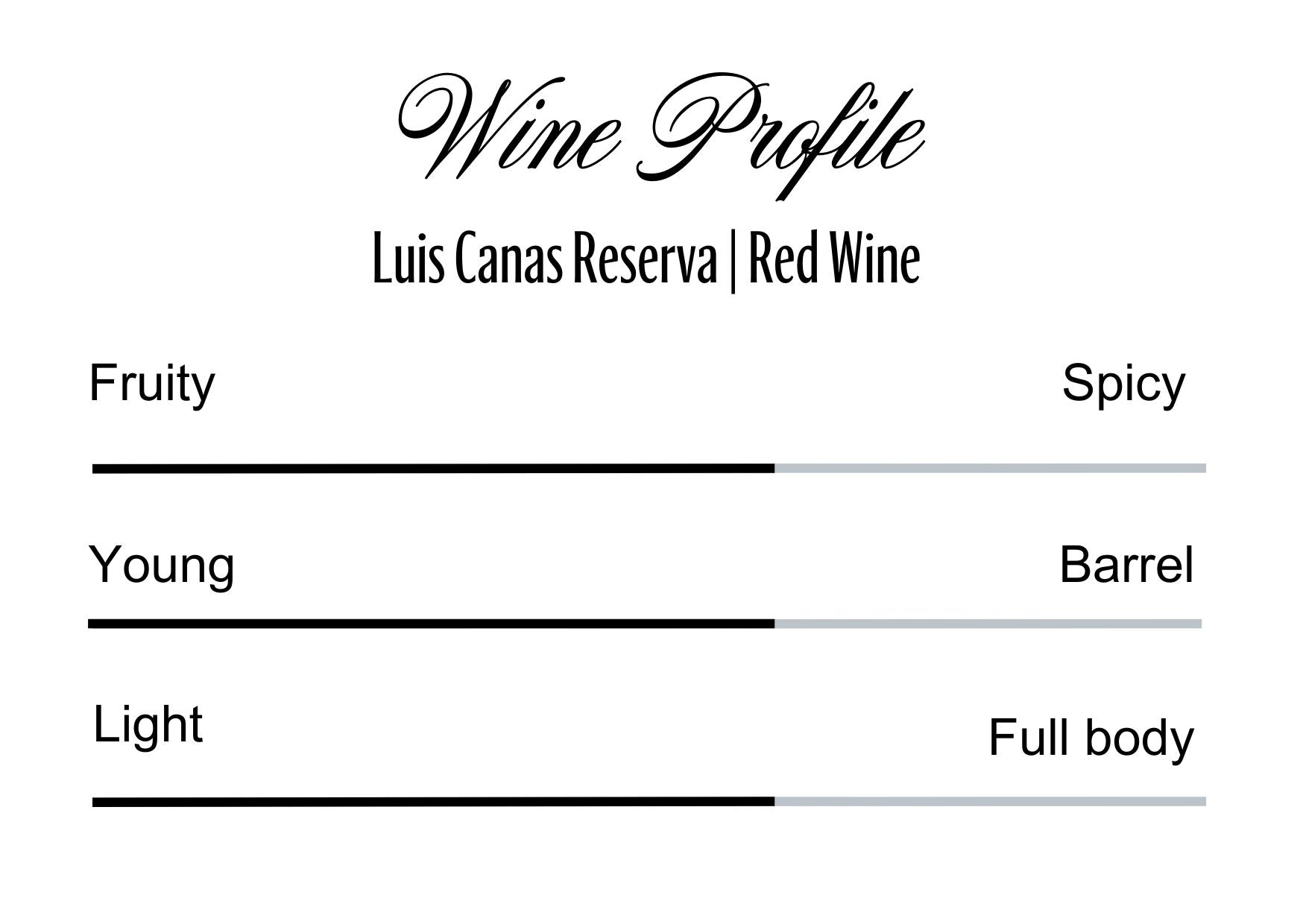Click black filled part of Light–Full body slider

[432, 802]
